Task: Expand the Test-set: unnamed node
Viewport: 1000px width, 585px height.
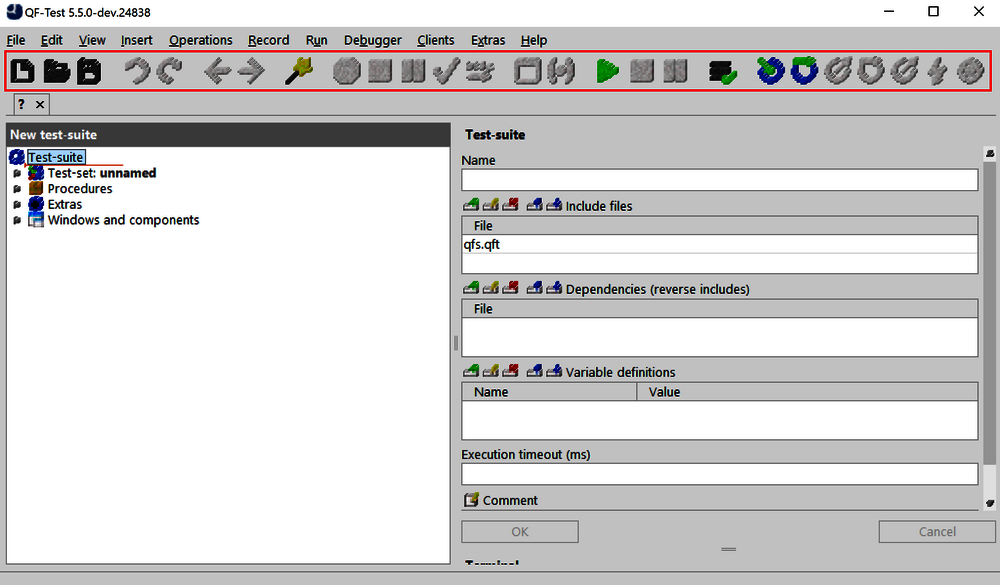Action: pos(17,173)
